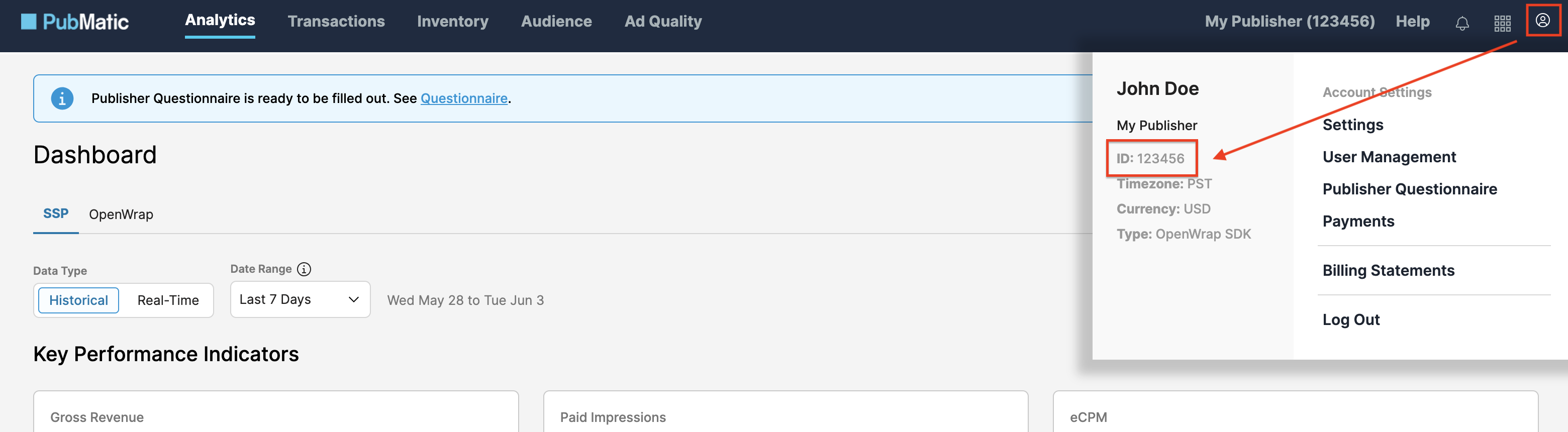Open the apps grid icon
Image resolution: width=1568 pixels, height=432 pixels.
(1502, 23)
